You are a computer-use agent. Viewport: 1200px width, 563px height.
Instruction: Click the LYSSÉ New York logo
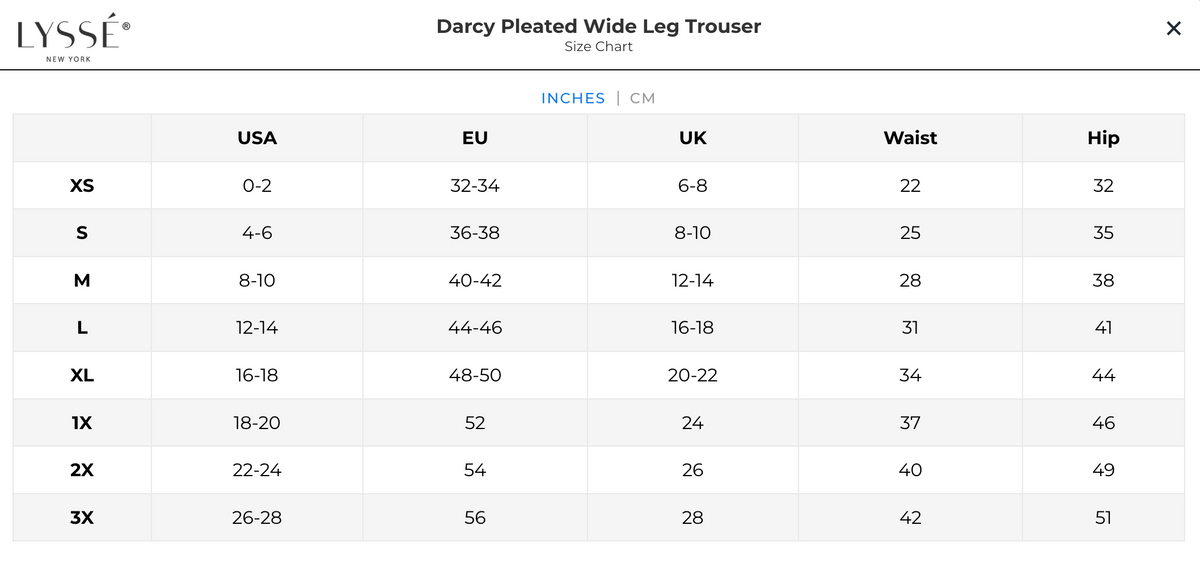pos(73,39)
